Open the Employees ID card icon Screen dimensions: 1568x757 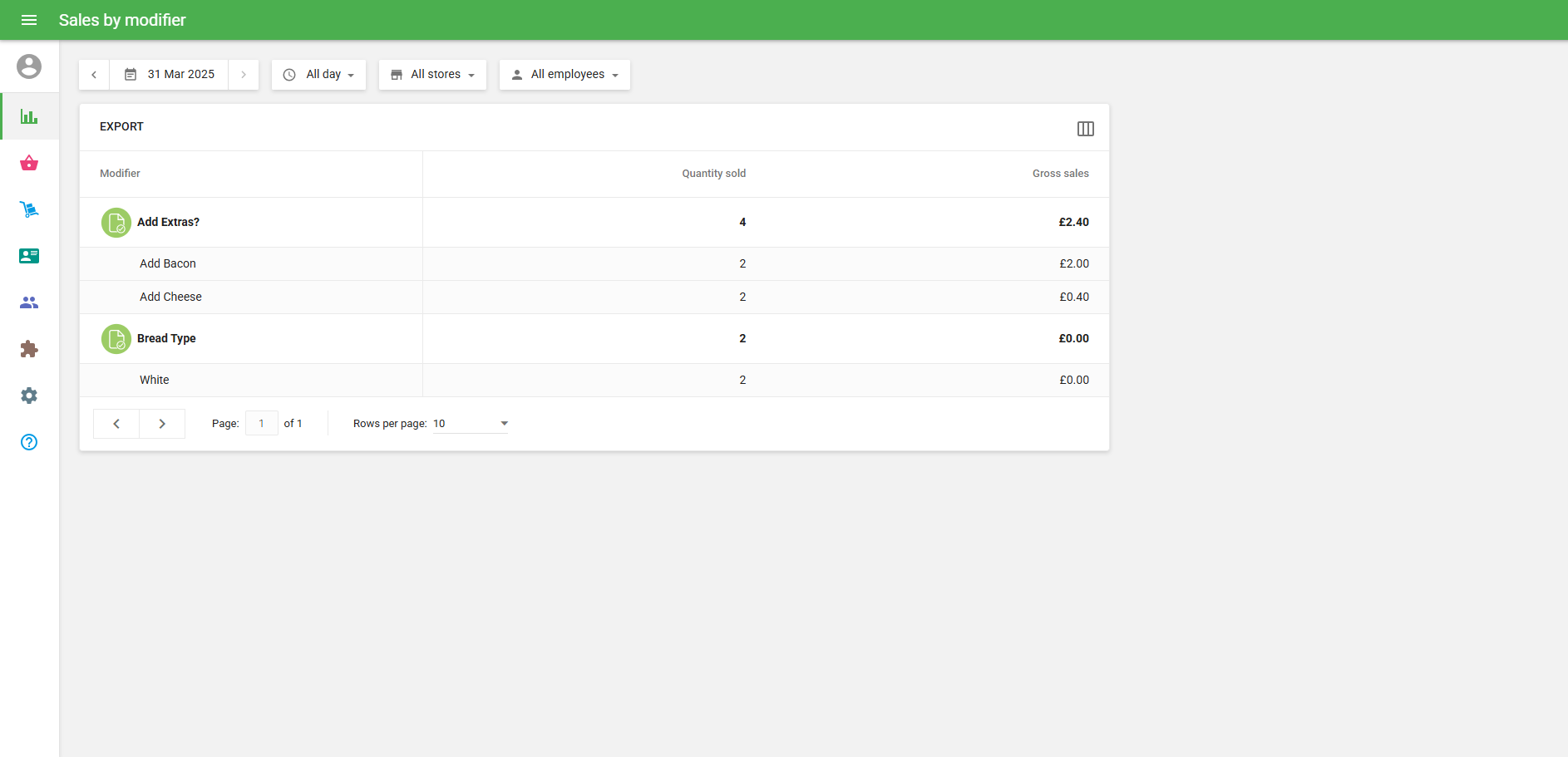(29, 256)
